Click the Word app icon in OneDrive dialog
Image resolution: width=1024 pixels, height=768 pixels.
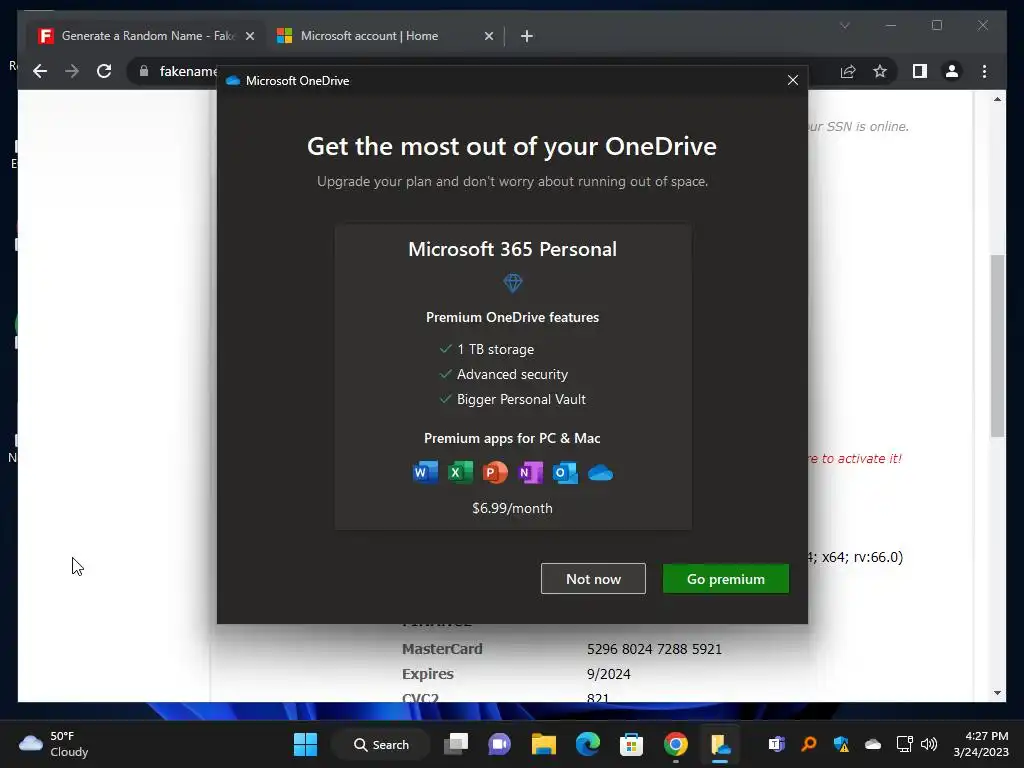click(425, 472)
